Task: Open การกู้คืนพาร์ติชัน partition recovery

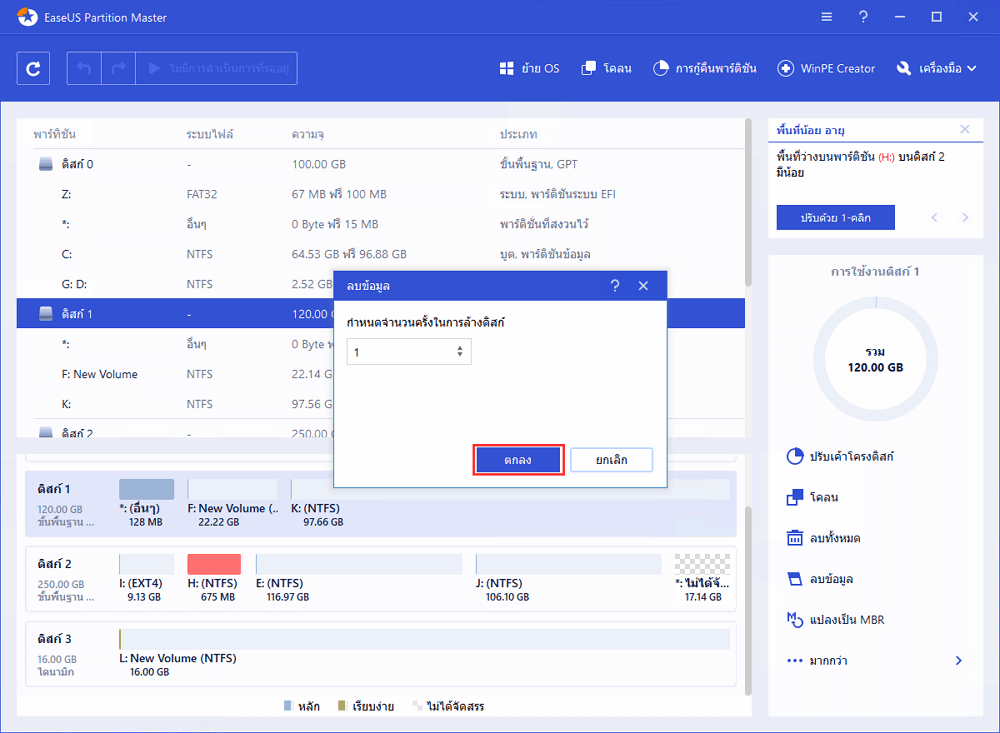Action: point(705,68)
